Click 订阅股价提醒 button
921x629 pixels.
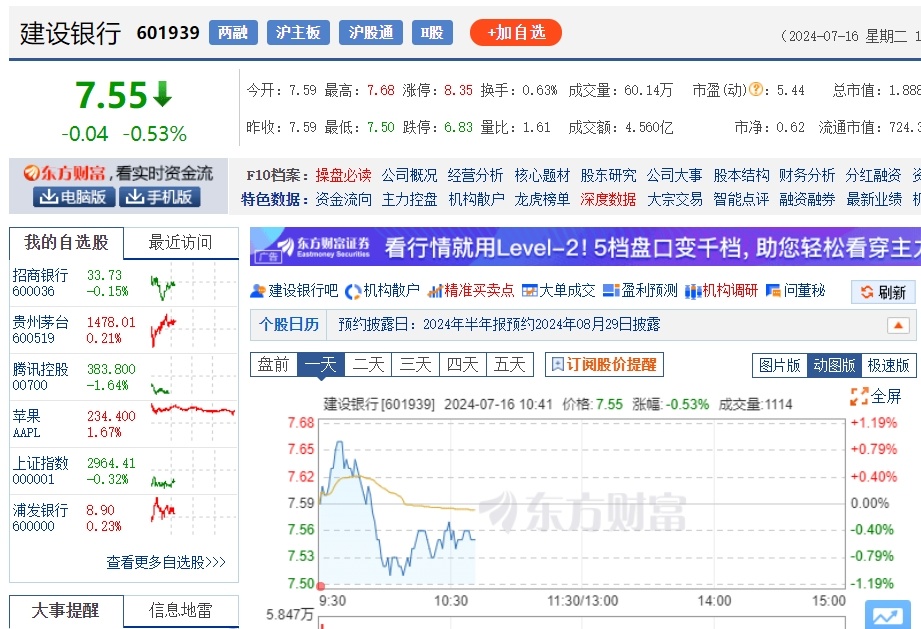(604, 365)
